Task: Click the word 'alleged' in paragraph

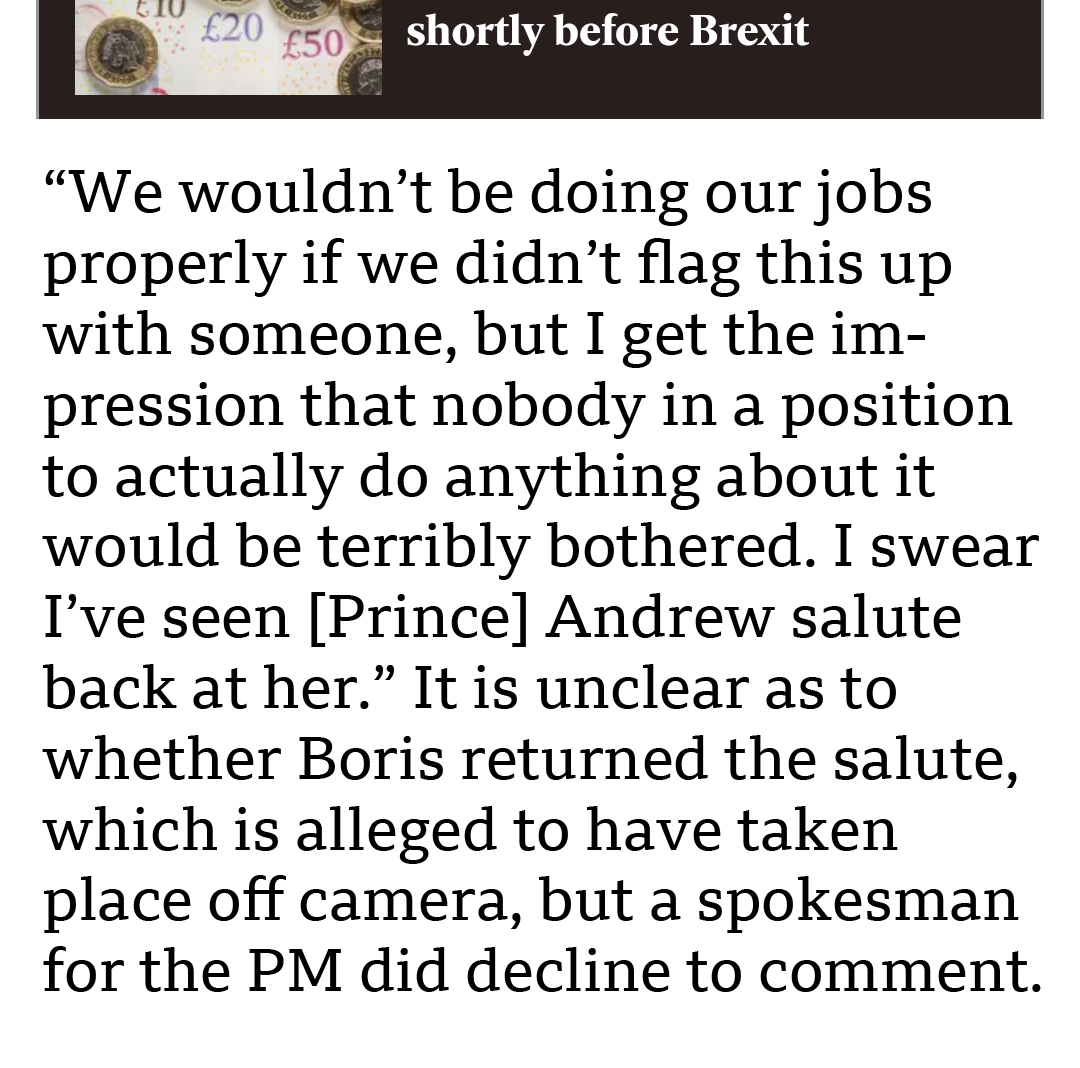Action: (x=396, y=831)
